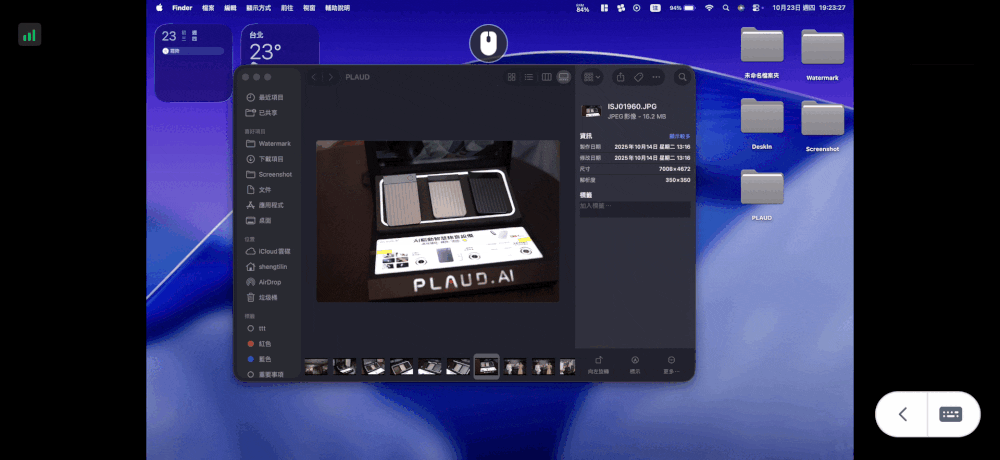Select the gallery view button
1000x460 pixels.
[563, 77]
